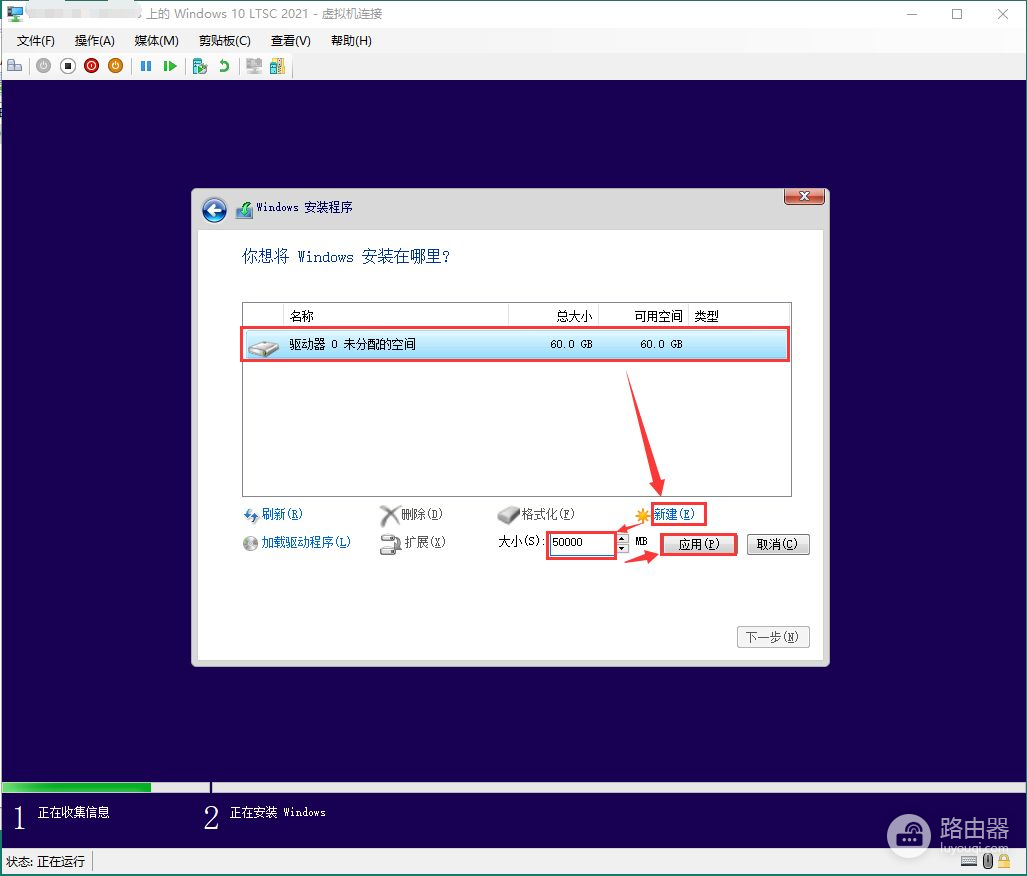This screenshot has width=1027, height=876.
Task: Click the orange Save state icon
Action: tap(115, 66)
